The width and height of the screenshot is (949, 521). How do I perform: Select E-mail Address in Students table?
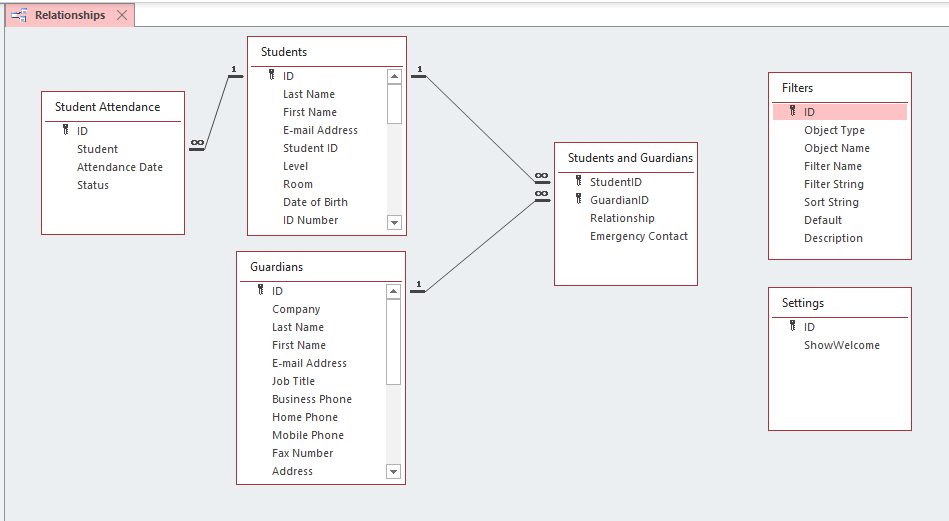coord(320,131)
